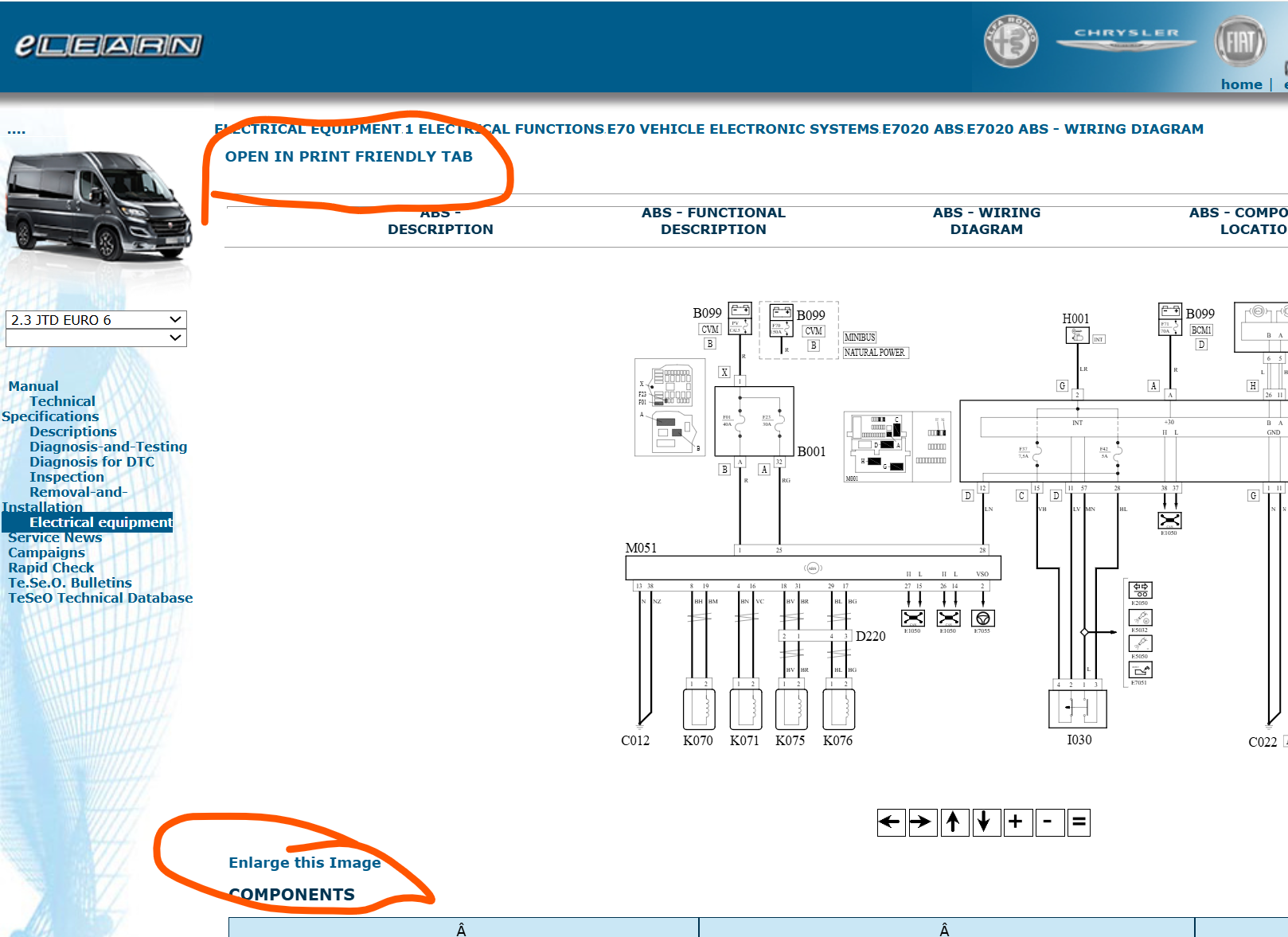Open Te.Se.O. Bulletins link
This screenshot has width=1288, height=937.
coord(70,583)
